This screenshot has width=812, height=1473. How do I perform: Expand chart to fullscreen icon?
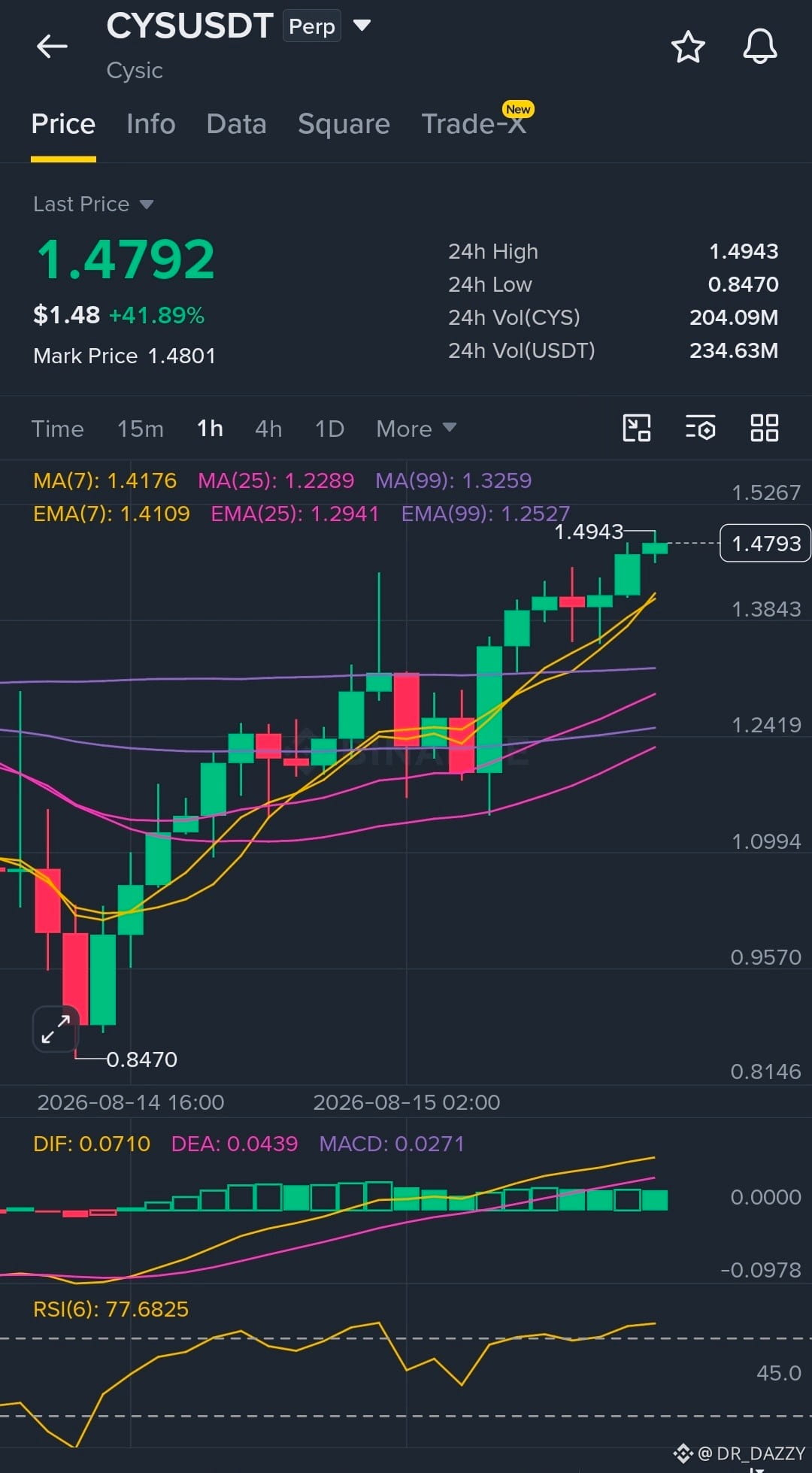[x=56, y=1029]
